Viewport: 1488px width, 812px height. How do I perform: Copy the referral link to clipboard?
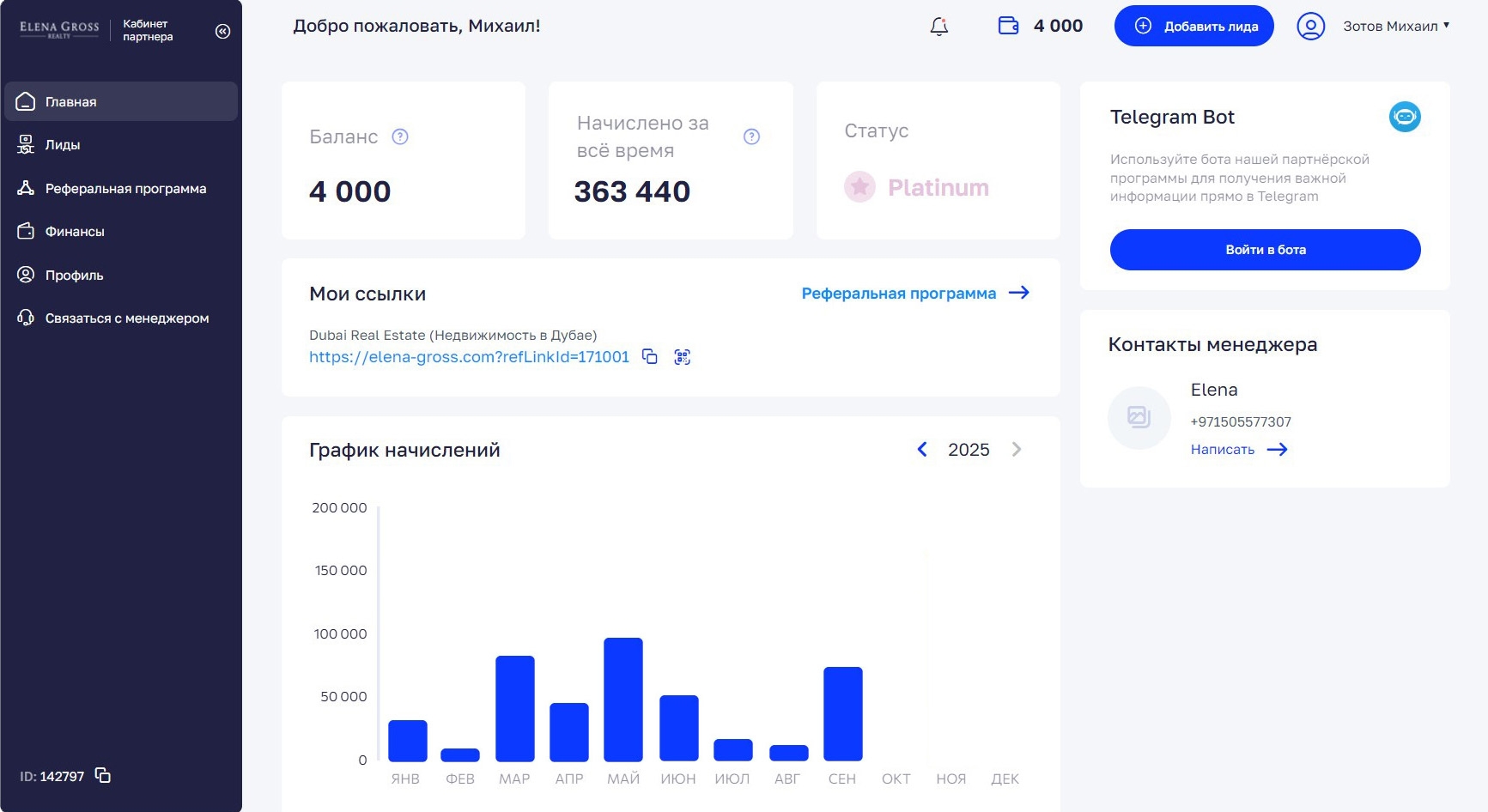click(x=650, y=357)
